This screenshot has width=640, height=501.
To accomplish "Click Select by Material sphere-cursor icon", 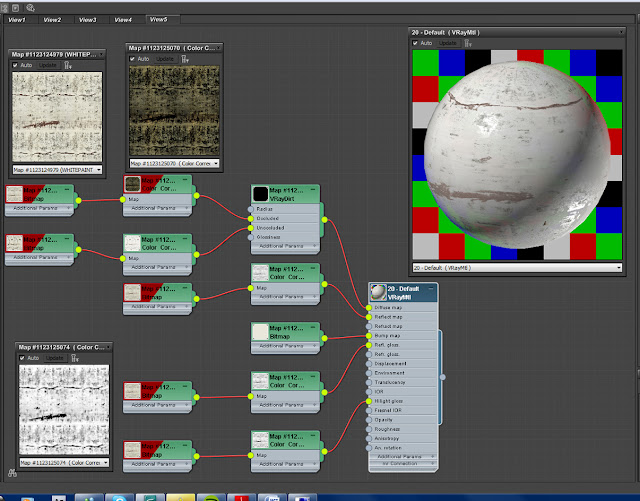I will click(30, 8).
